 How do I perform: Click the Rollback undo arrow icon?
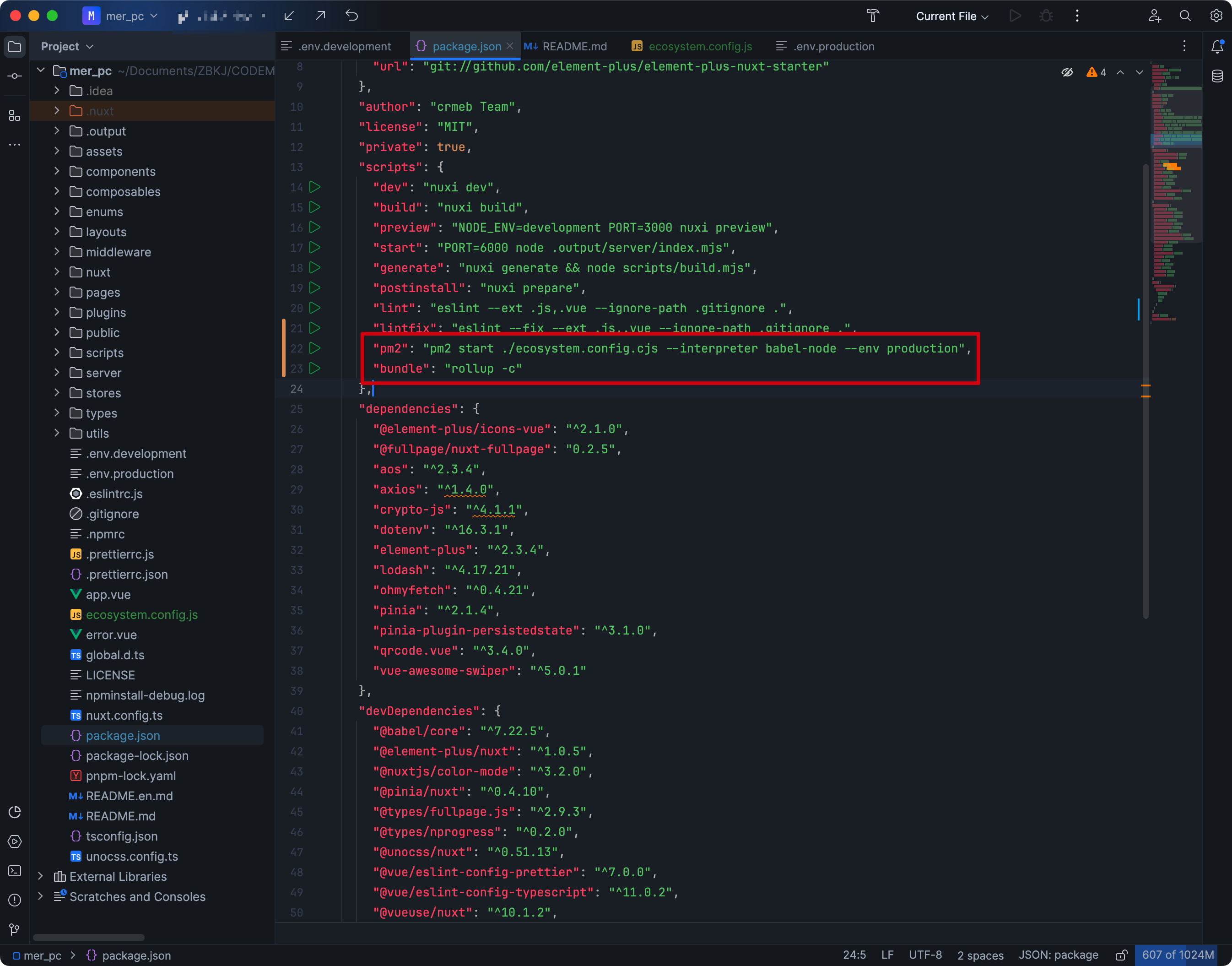click(351, 16)
